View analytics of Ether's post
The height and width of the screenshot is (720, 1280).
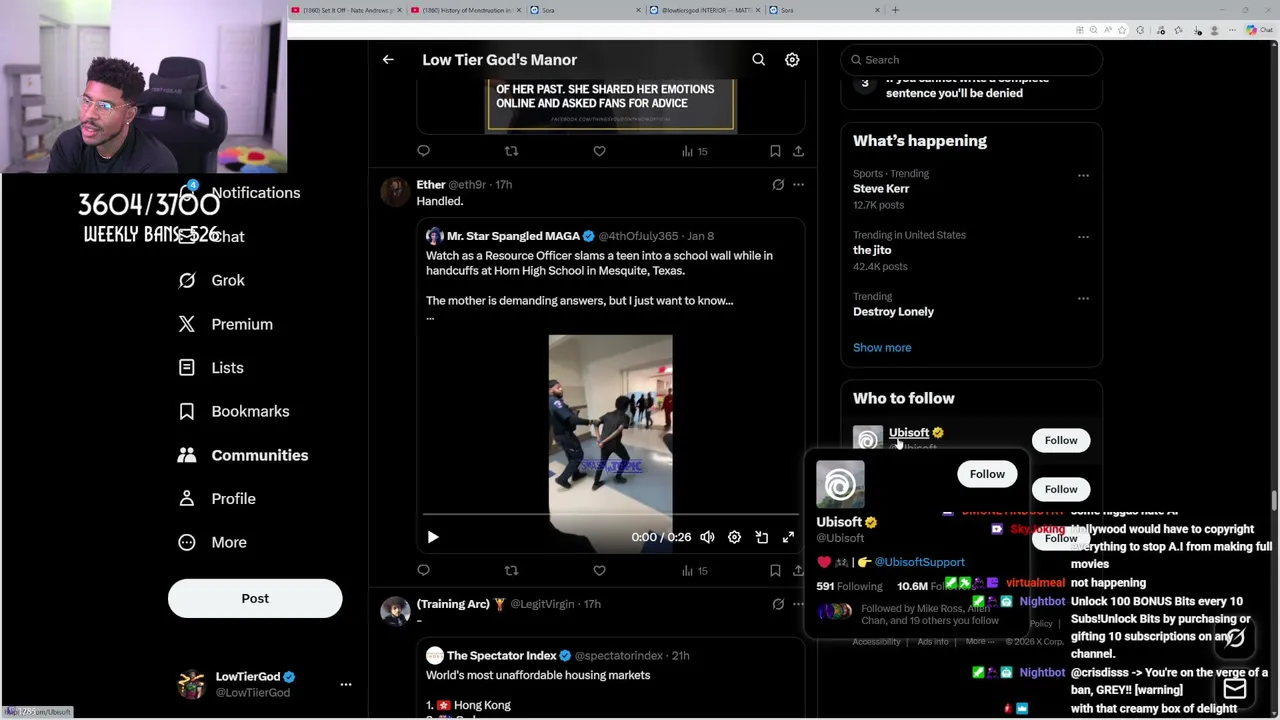[695, 570]
